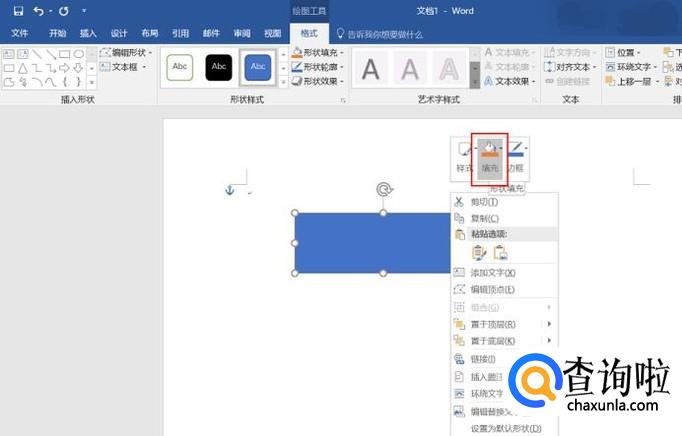Expand the shape styles gallery more arrow

284,82
